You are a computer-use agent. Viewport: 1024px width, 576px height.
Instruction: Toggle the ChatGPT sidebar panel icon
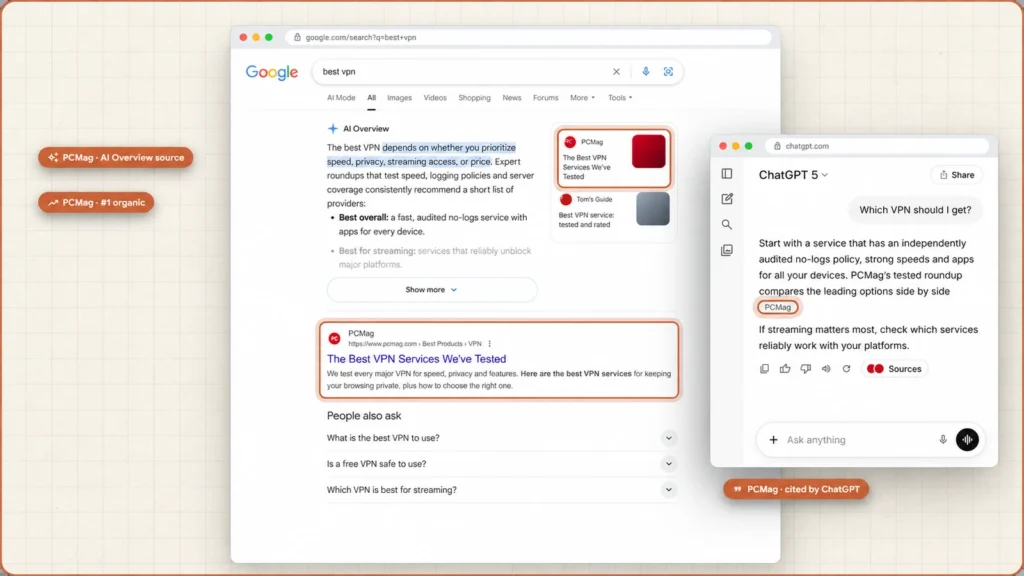tap(727, 174)
